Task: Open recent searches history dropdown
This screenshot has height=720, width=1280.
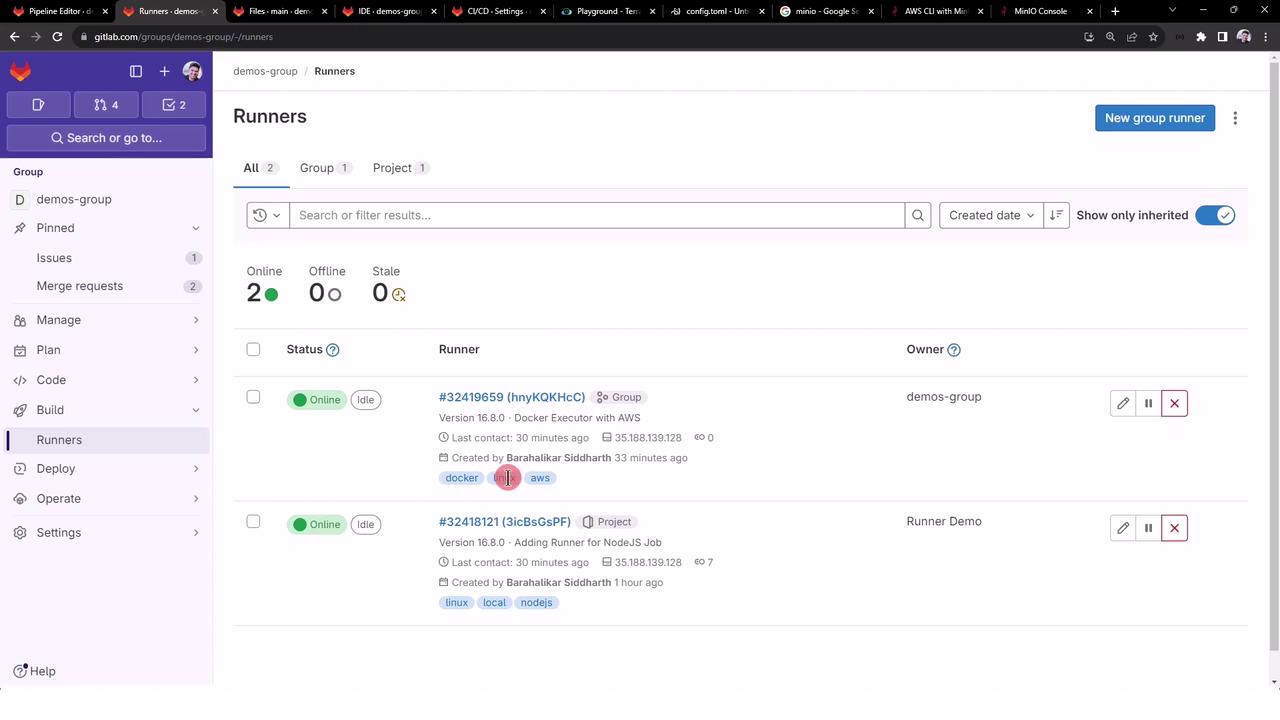Action: (x=268, y=215)
